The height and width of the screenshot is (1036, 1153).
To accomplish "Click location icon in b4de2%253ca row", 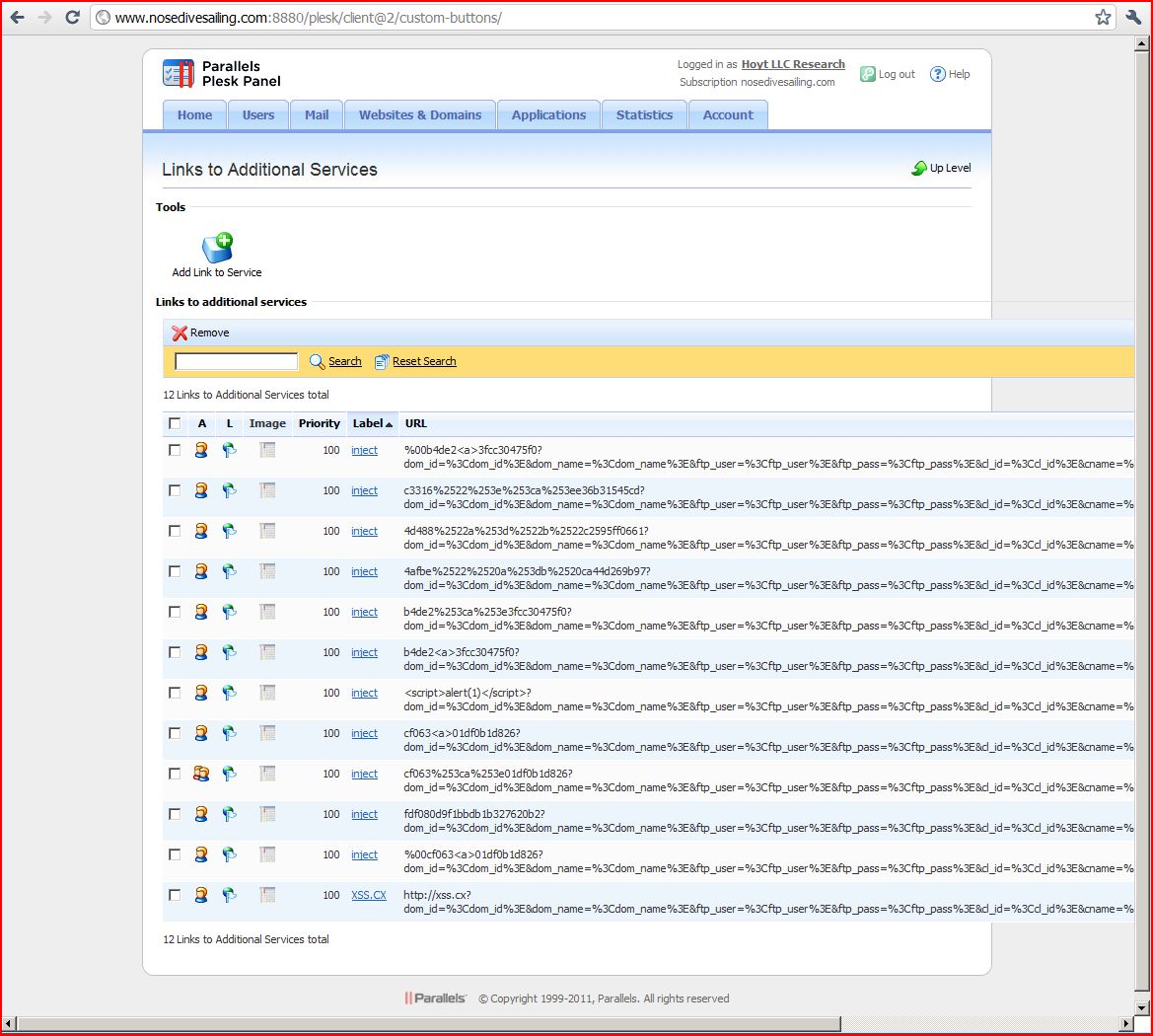I will click(x=230, y=612).
